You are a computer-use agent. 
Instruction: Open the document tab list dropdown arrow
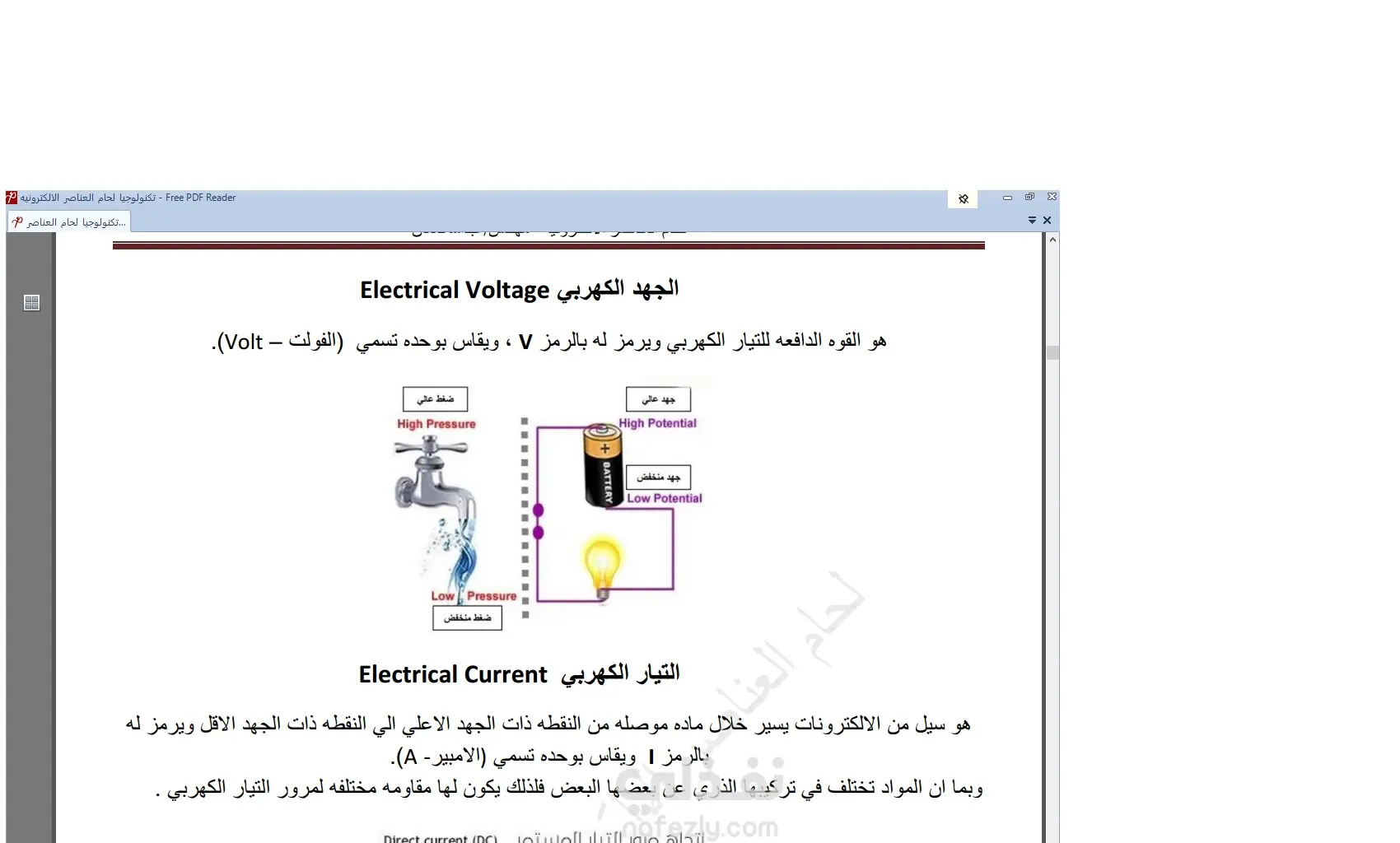pyautogui.click(x=1032, y=221)
